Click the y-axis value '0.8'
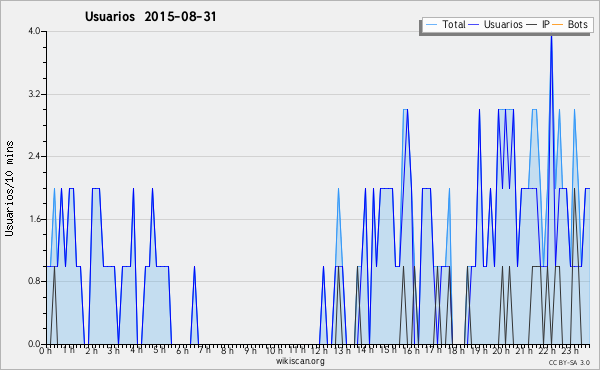 pyautogui.click(x=34, y=281)
